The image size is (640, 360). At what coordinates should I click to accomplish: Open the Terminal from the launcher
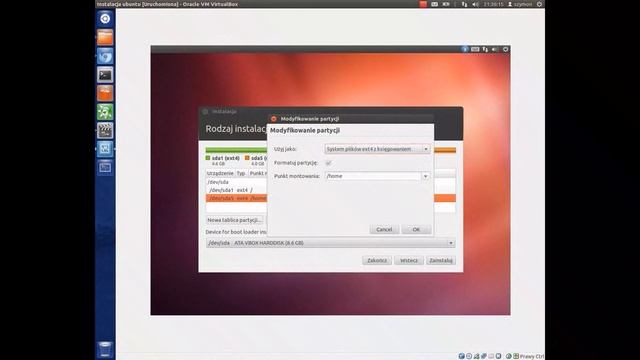coord(105,75)
